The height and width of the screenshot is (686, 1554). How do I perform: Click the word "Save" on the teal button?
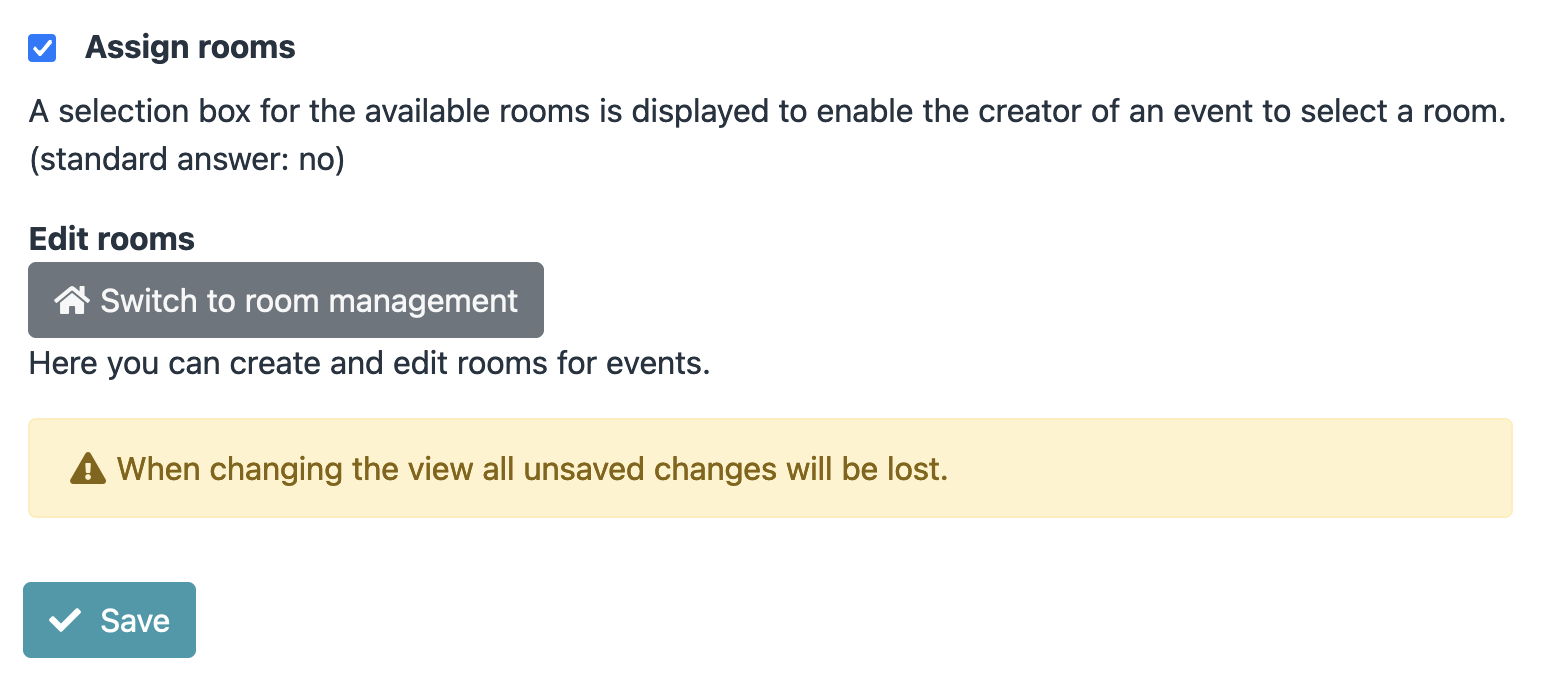(135, 621)
